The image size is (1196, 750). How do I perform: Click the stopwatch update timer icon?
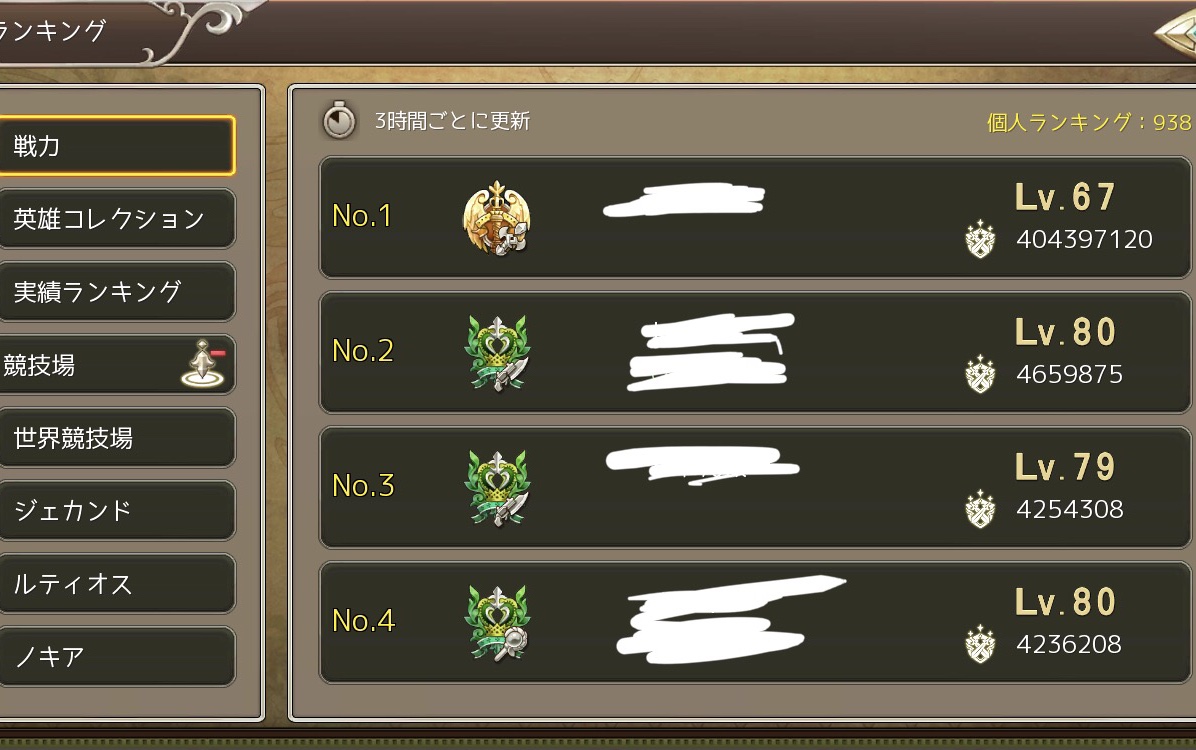(x=339, y=120)
